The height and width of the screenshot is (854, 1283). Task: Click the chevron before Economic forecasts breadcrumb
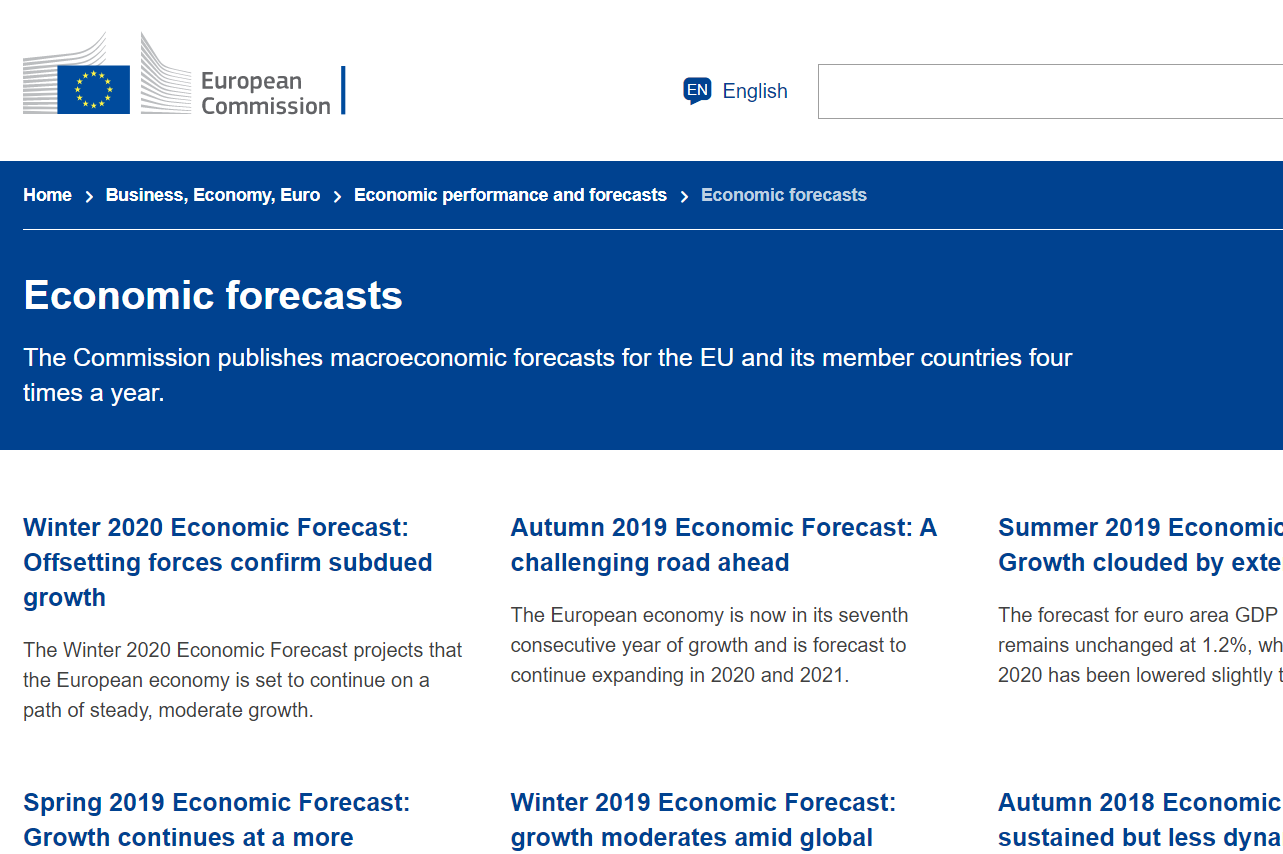pos(684,196)
